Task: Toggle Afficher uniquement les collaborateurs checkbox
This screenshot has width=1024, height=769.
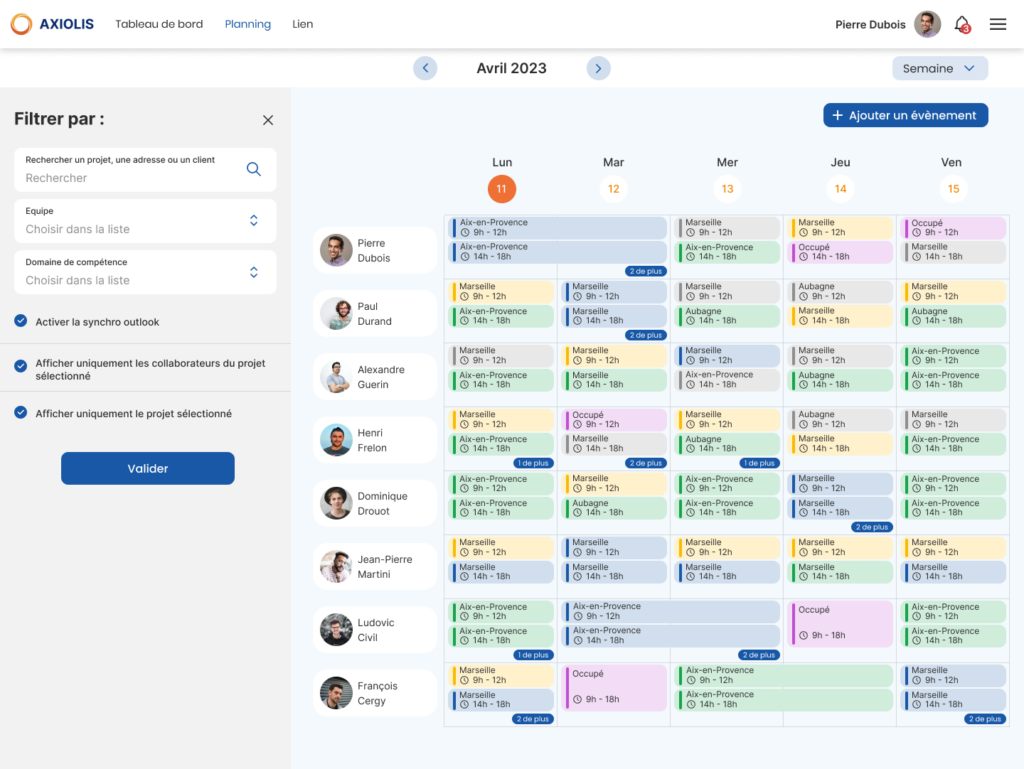Action: pyautogui.click(x=21, y=366)
